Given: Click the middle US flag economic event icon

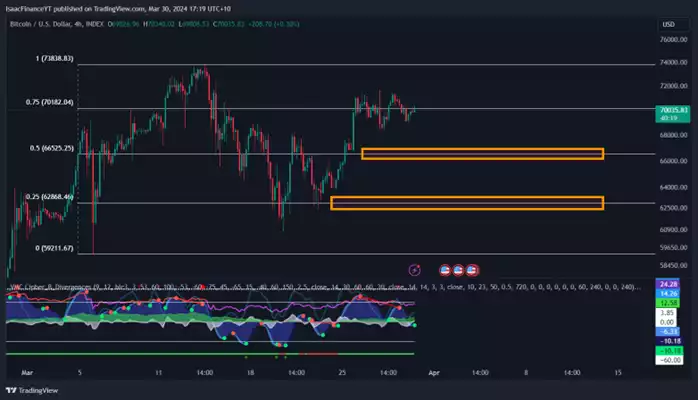Looking at the screenshot, I should (458, 270).
